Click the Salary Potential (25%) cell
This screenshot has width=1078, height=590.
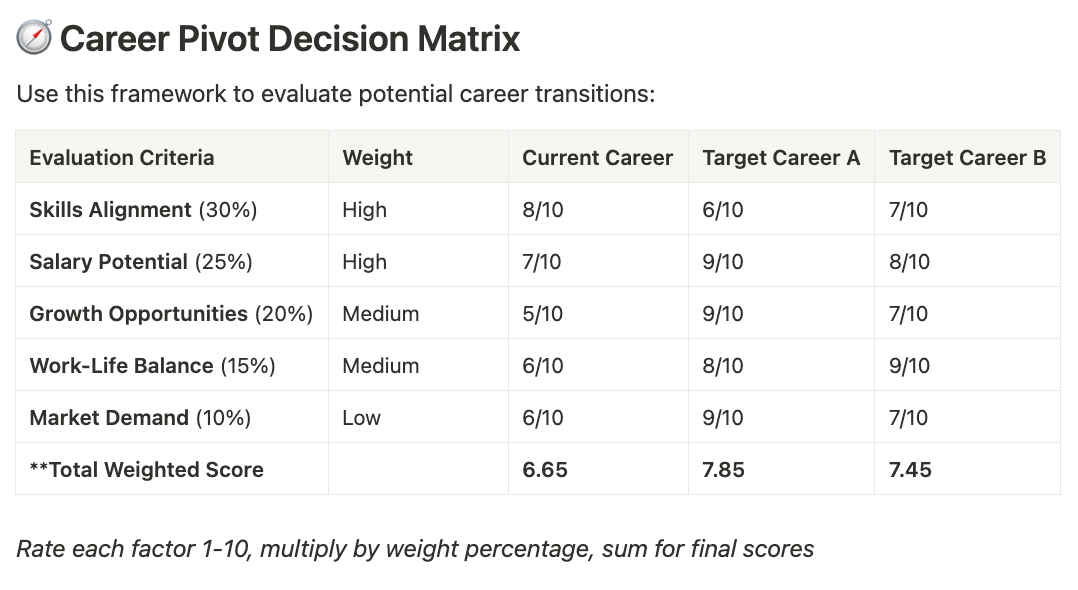pyautogui.click(x=141, y=262)
